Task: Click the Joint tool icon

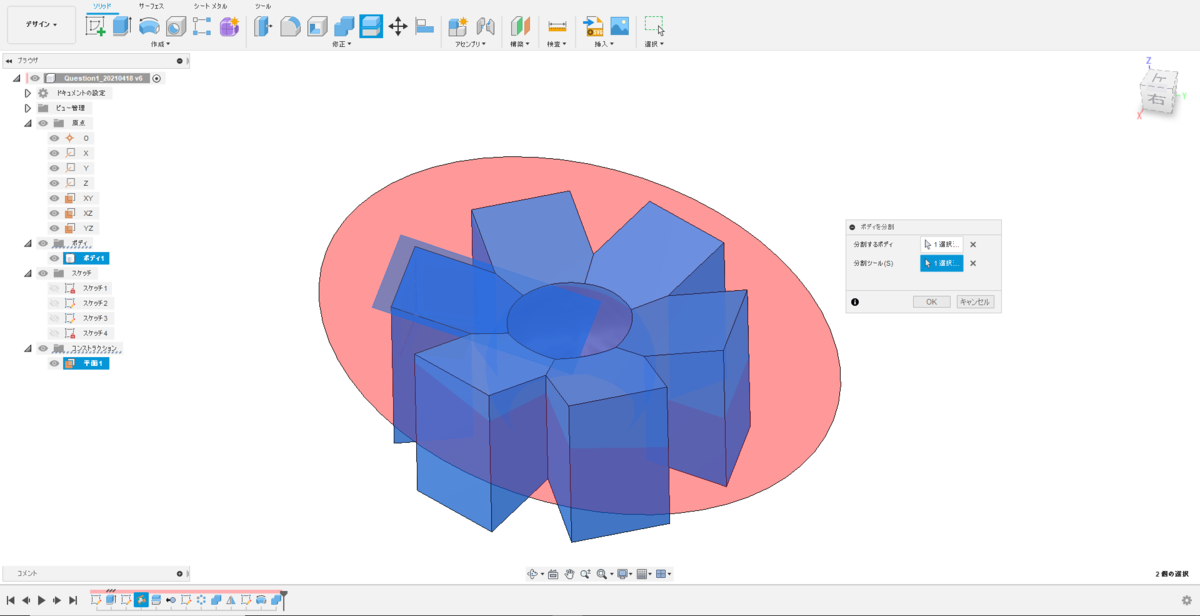Action: click(x=486, y=27)
